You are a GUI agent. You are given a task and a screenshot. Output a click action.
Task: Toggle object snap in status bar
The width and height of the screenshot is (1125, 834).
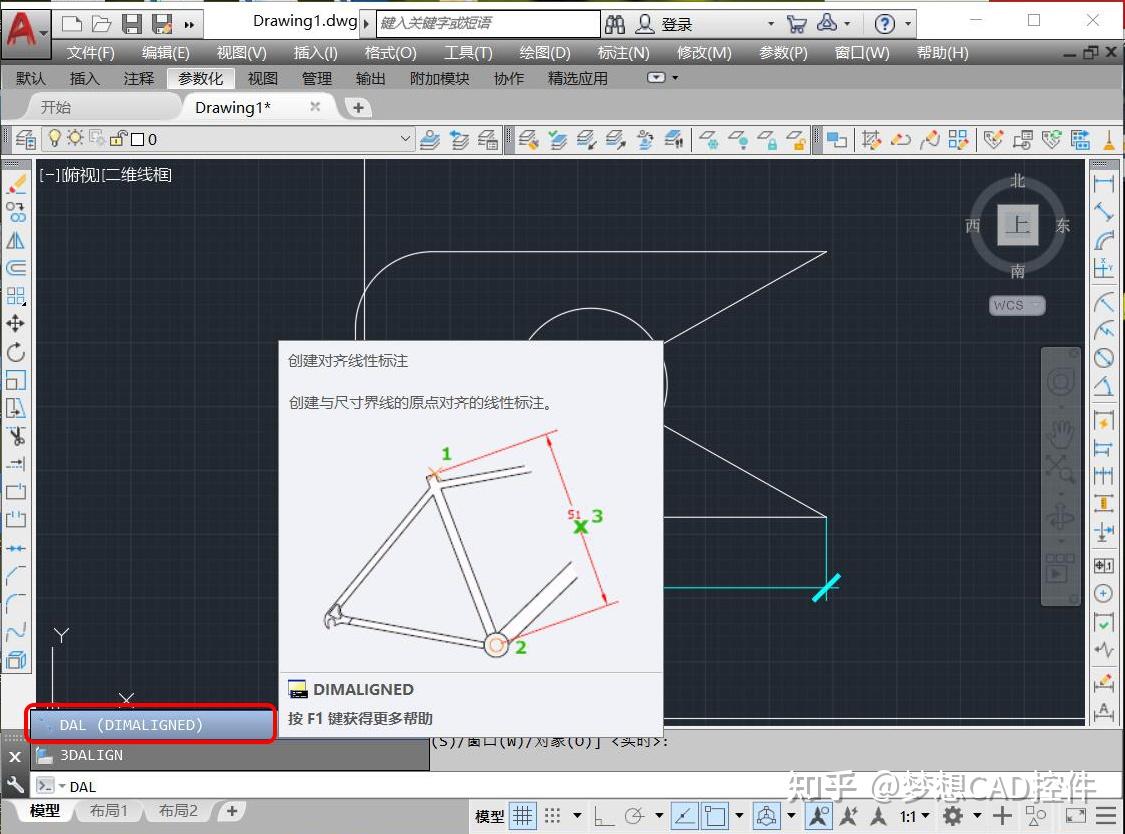684,816
